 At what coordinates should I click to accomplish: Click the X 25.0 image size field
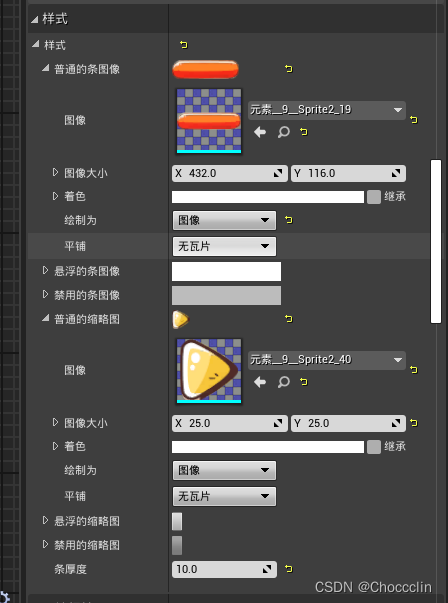pyautogui.click(x=230, y=423)
